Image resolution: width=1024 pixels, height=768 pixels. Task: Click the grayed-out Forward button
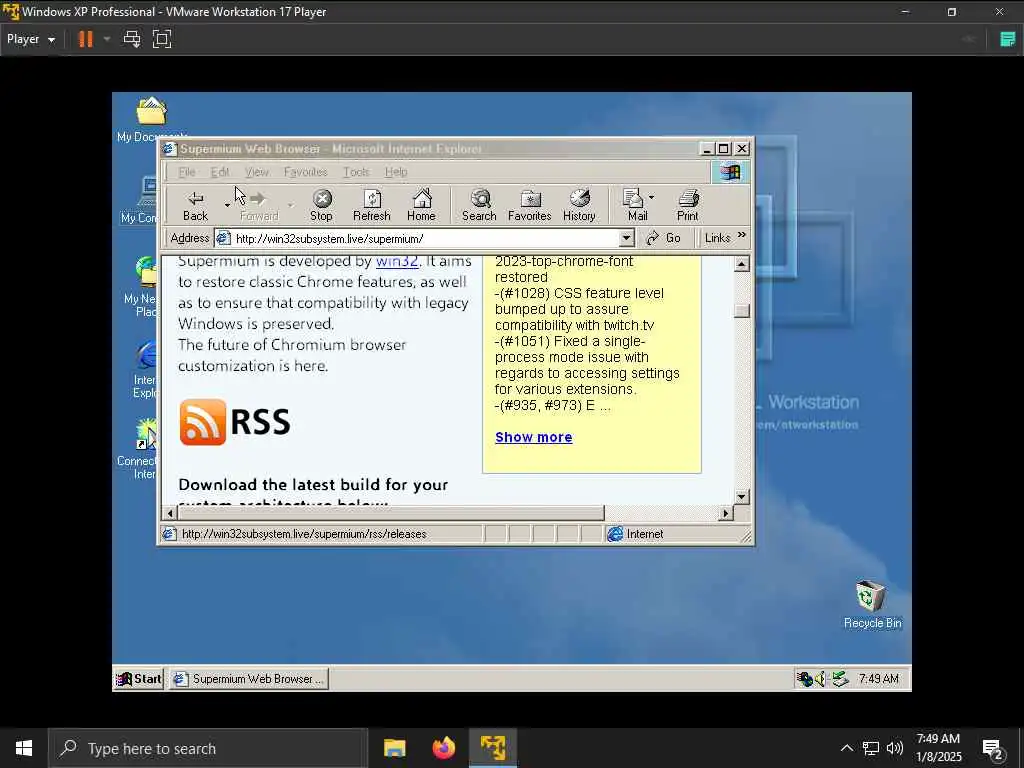pos(259,205)
